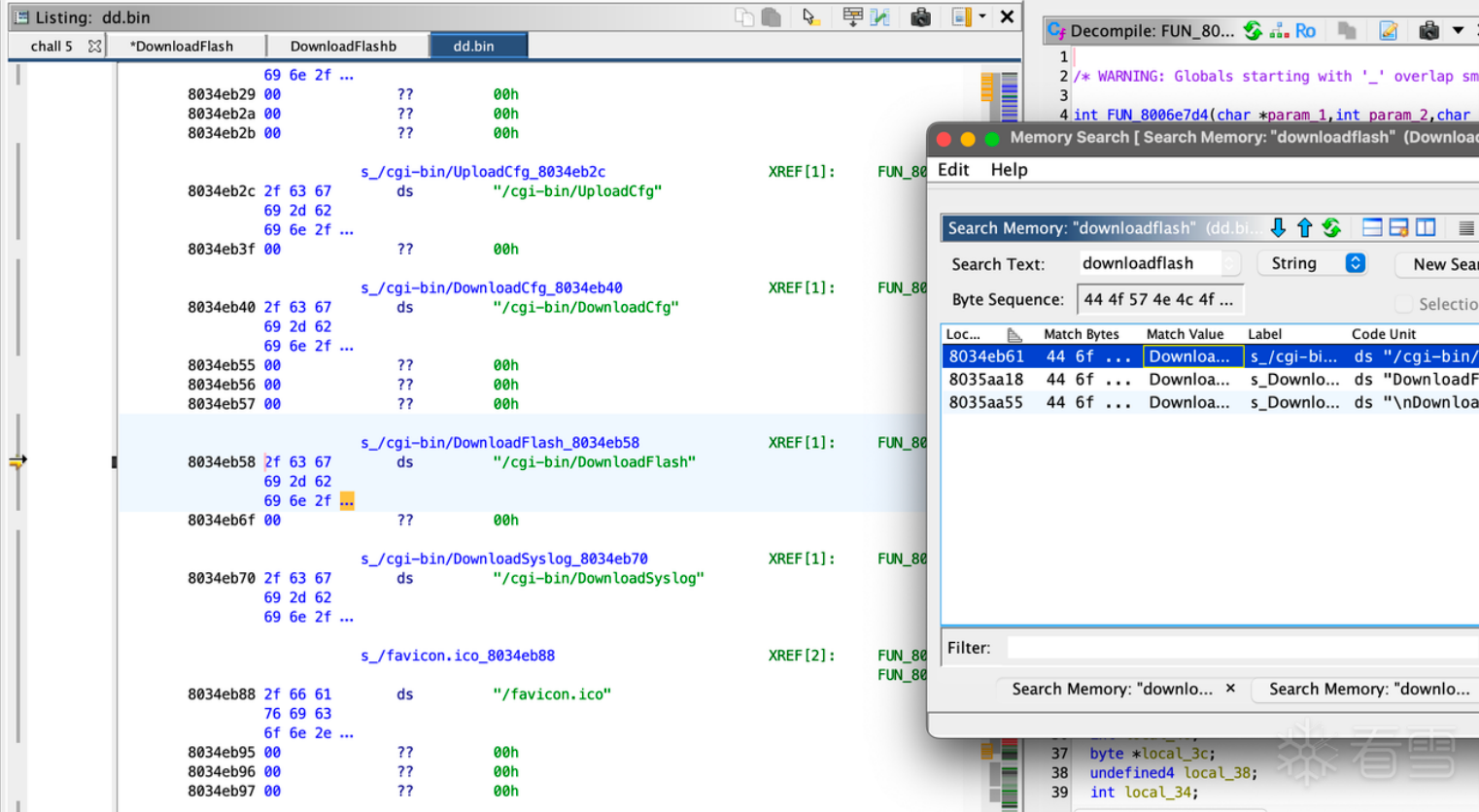
Task: Expand the listing field display dropdown arrow
Action: (x=982, y=17)
